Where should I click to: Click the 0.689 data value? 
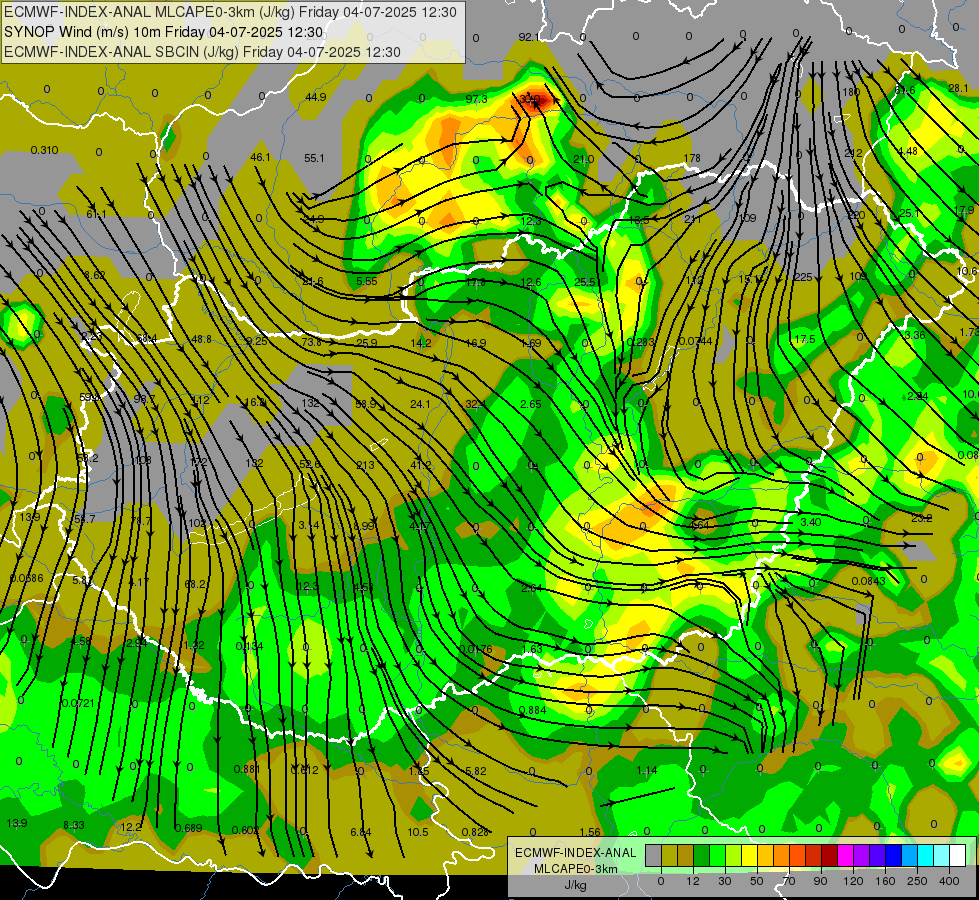[188, 828]
